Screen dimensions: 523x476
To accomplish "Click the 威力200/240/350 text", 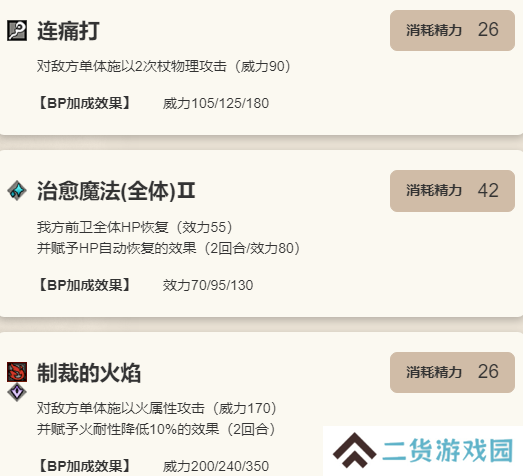I will pyautogui.click(x=216, y=467).
